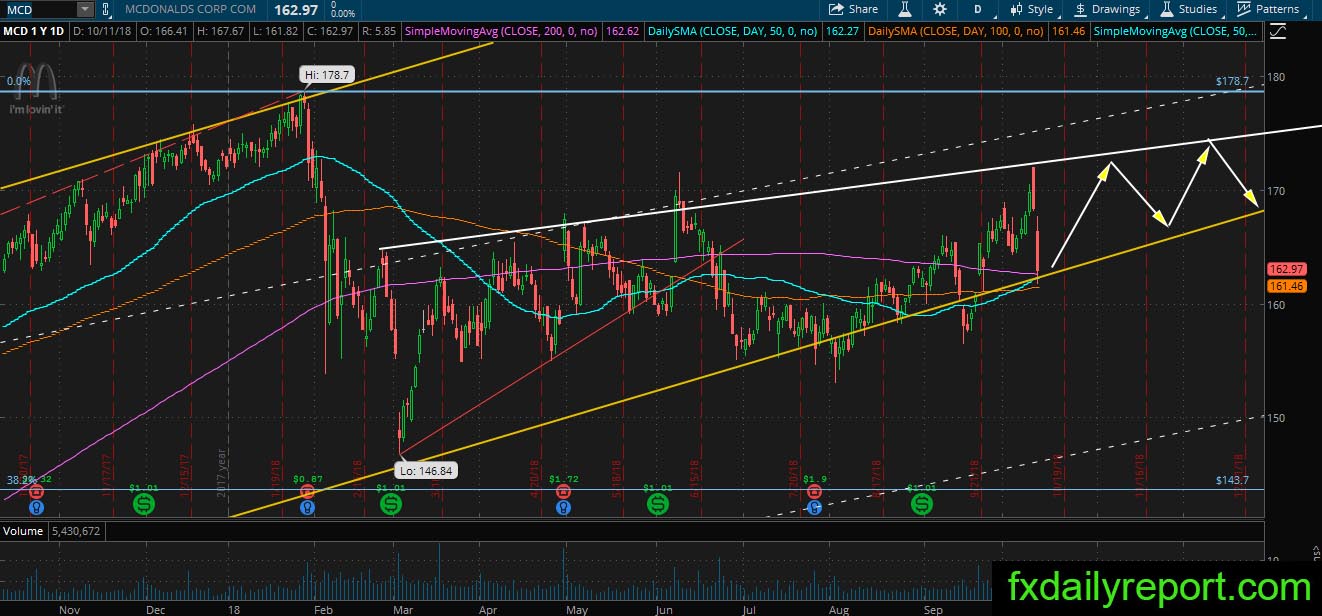Click the blue lightbulb icon in late July
The width and height of the screenshot is (1322, 616).
(x=815, y=507)
